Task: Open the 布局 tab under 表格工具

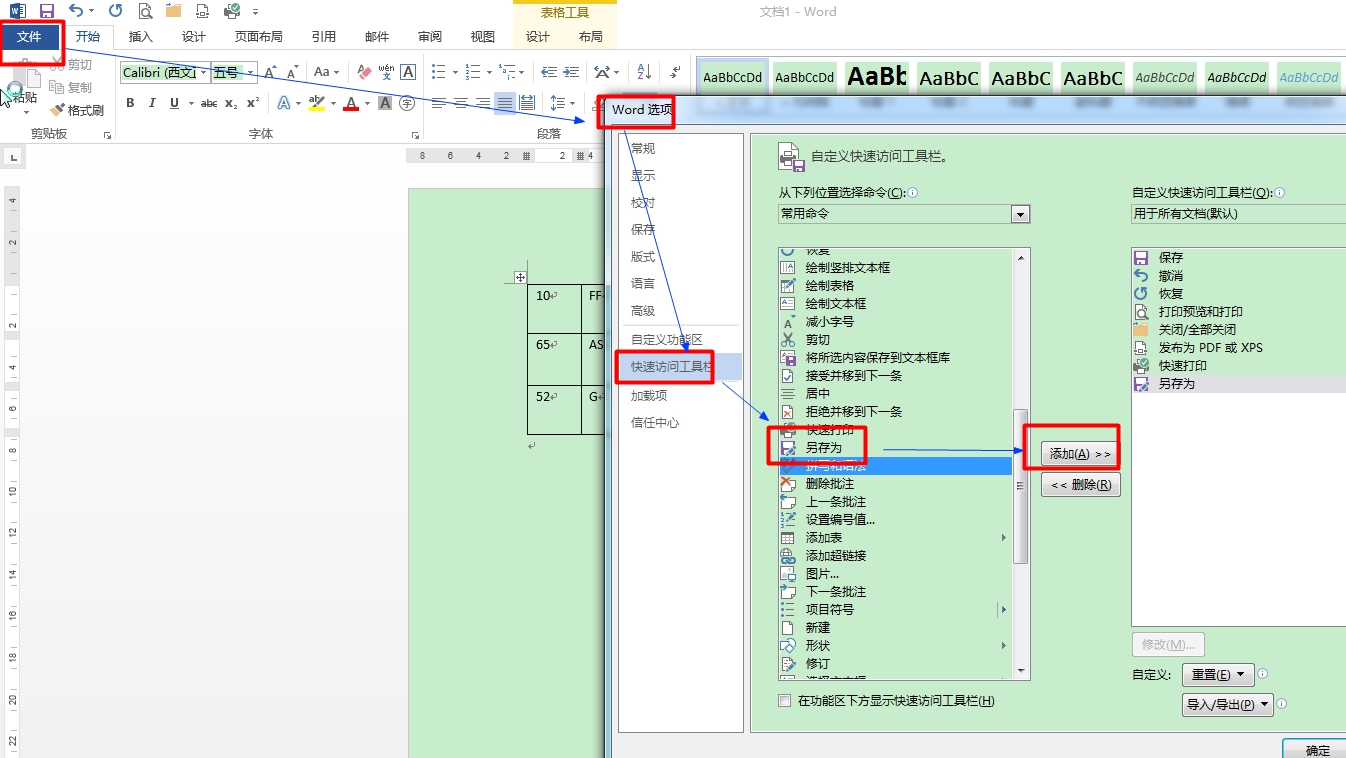Action: click(591, 37)
